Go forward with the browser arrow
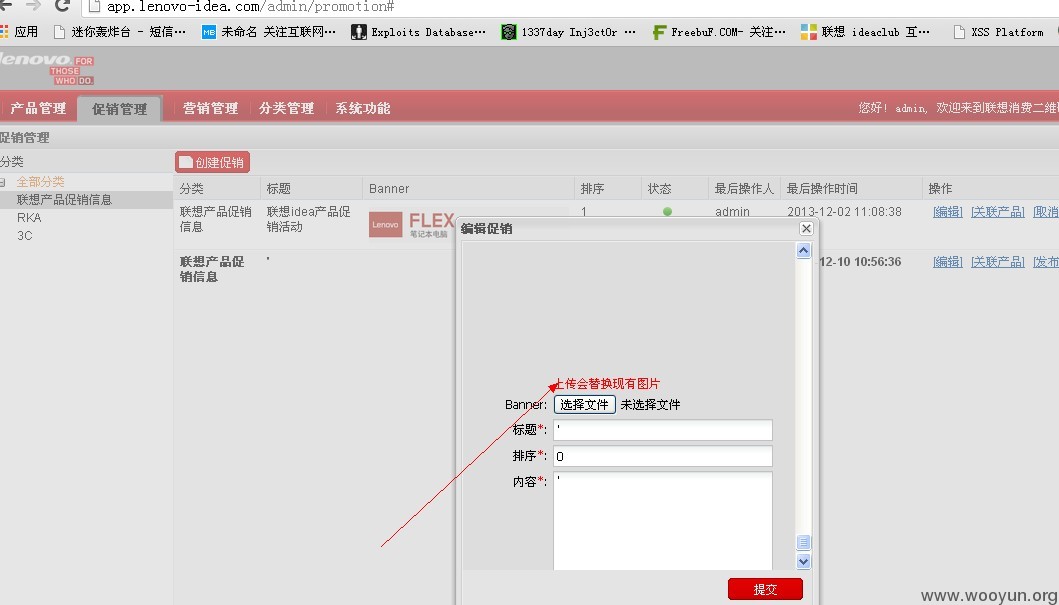1059x605 pixels. 33,6
